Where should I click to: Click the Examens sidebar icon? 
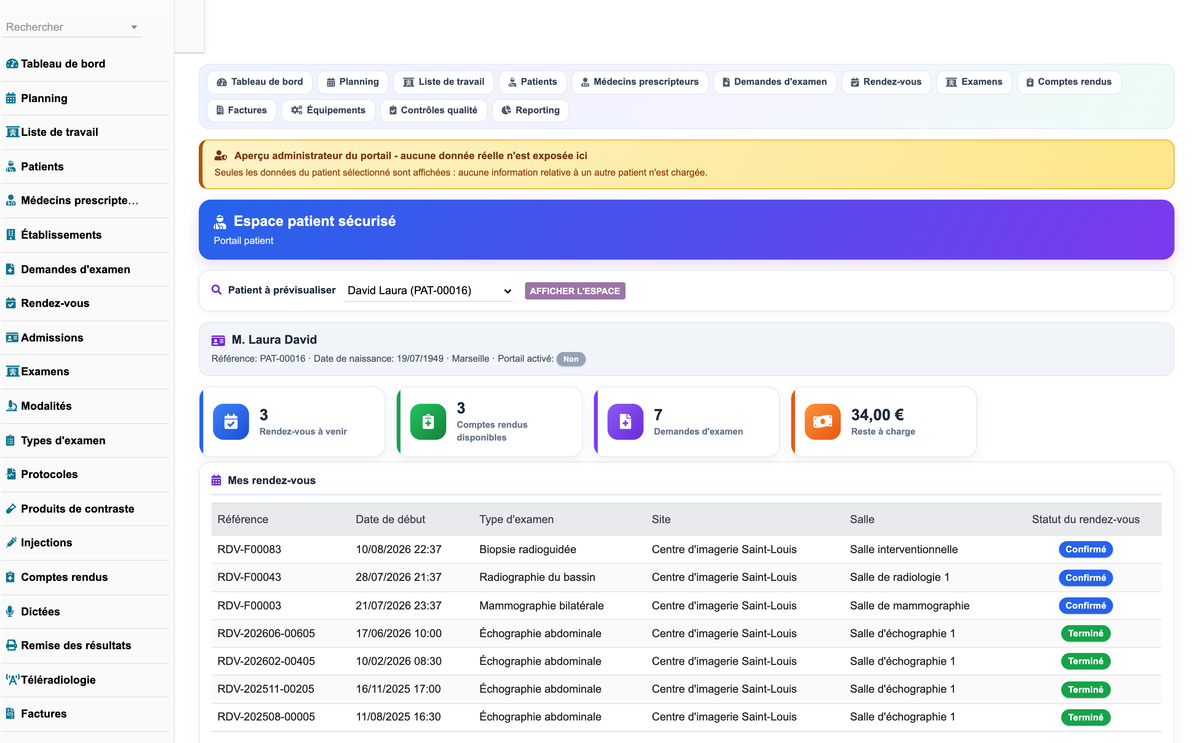coord(12,372)
